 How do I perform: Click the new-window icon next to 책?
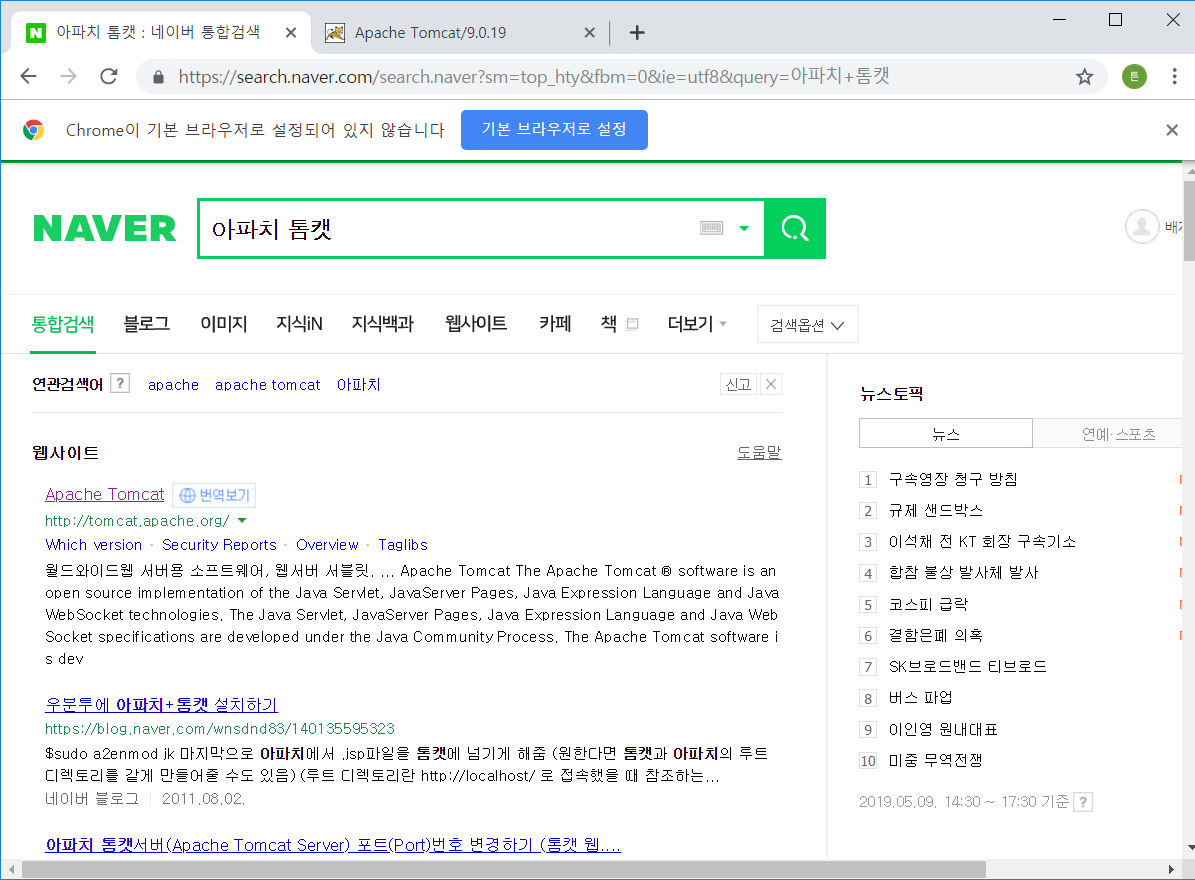coord(632,324)
